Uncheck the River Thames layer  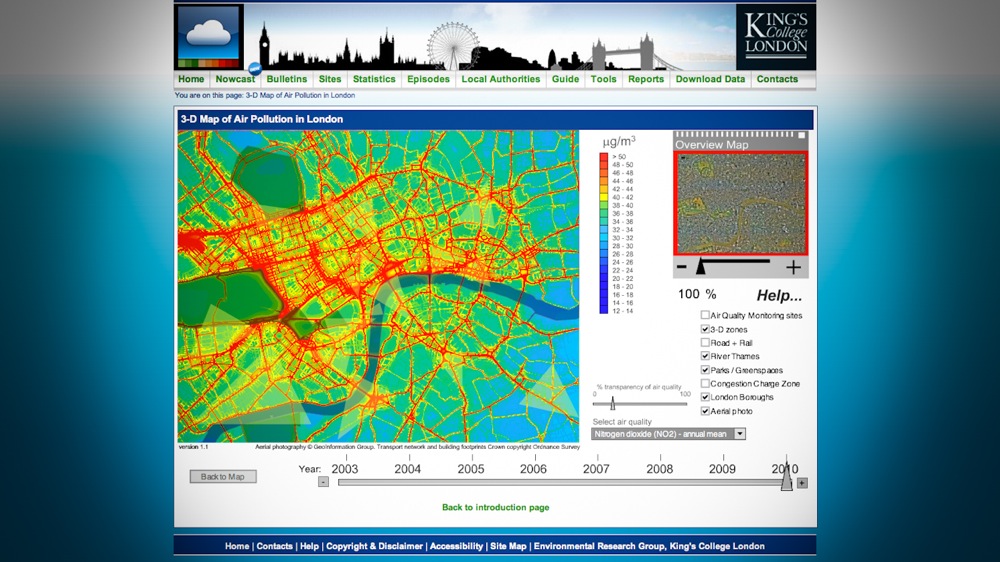(705, 357)
